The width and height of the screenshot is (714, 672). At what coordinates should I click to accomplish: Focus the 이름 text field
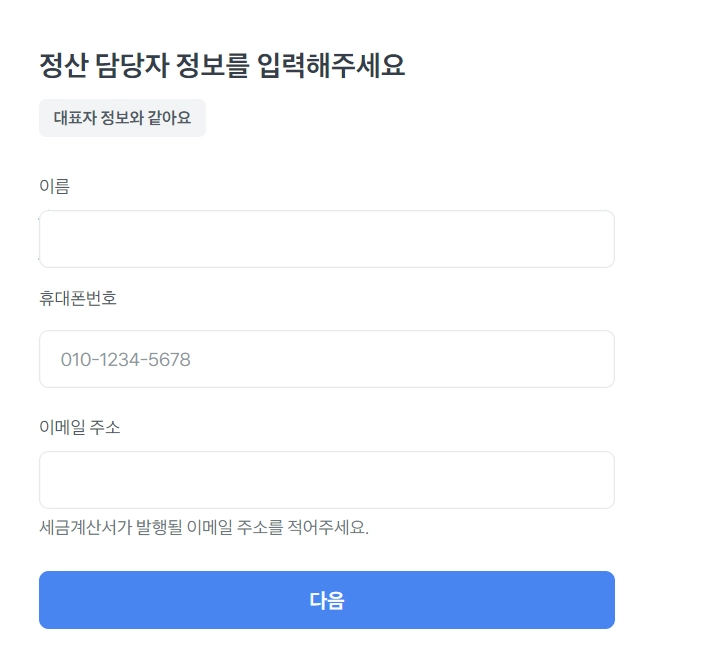327,239
